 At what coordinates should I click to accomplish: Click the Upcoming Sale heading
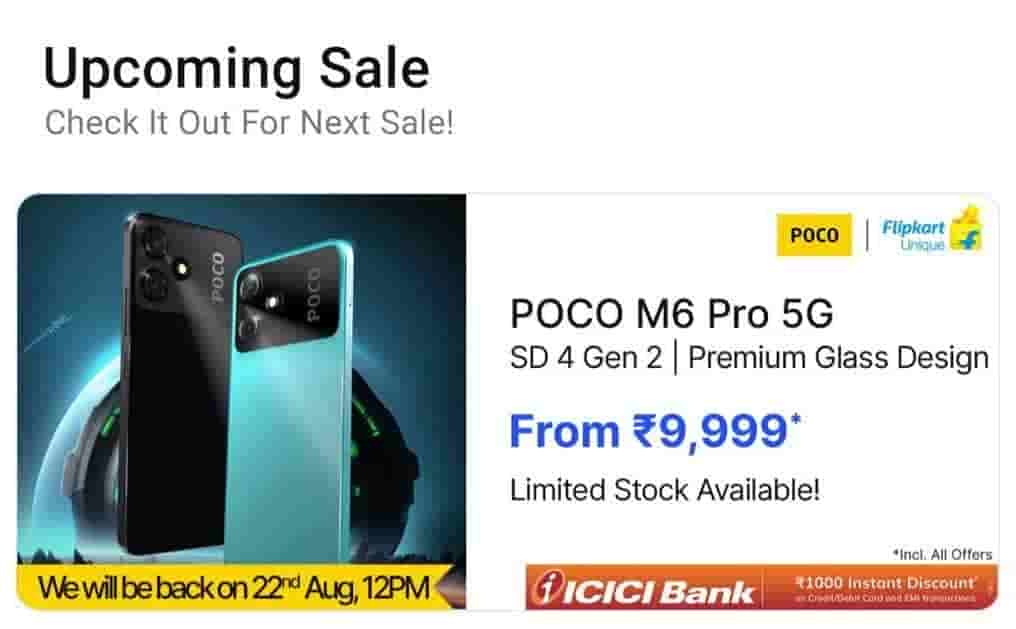click(x=237, y=69)
